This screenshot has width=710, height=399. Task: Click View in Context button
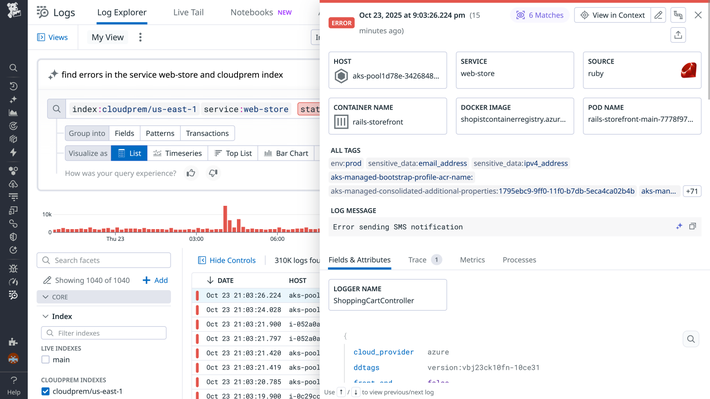point(613,15)
